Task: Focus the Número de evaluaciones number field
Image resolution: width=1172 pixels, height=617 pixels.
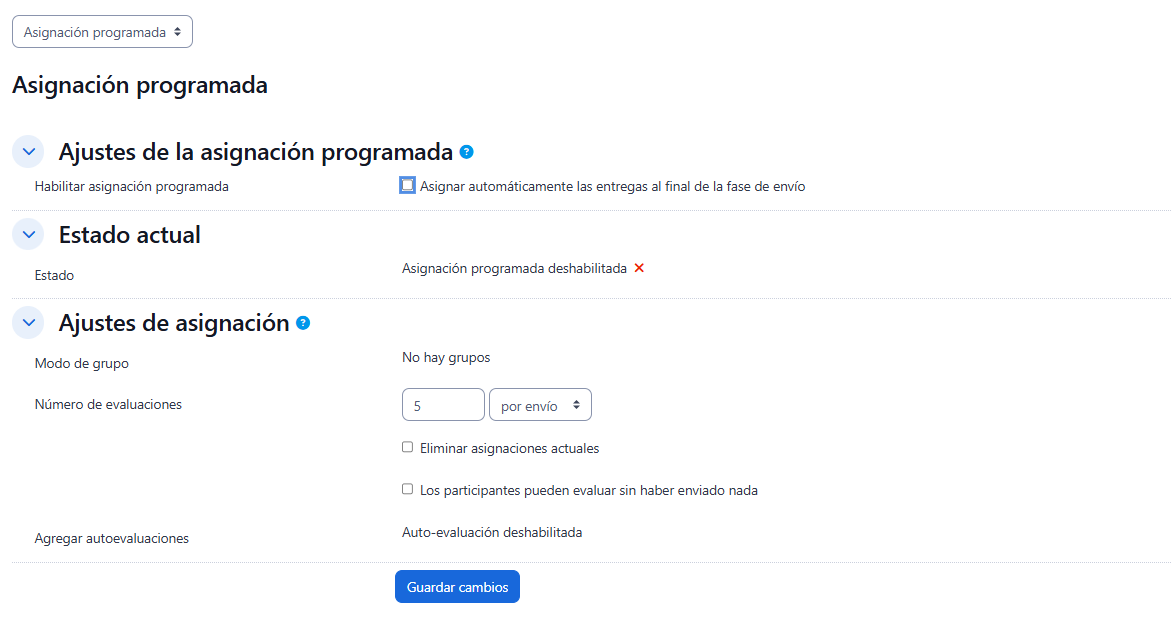Action: 443,405
